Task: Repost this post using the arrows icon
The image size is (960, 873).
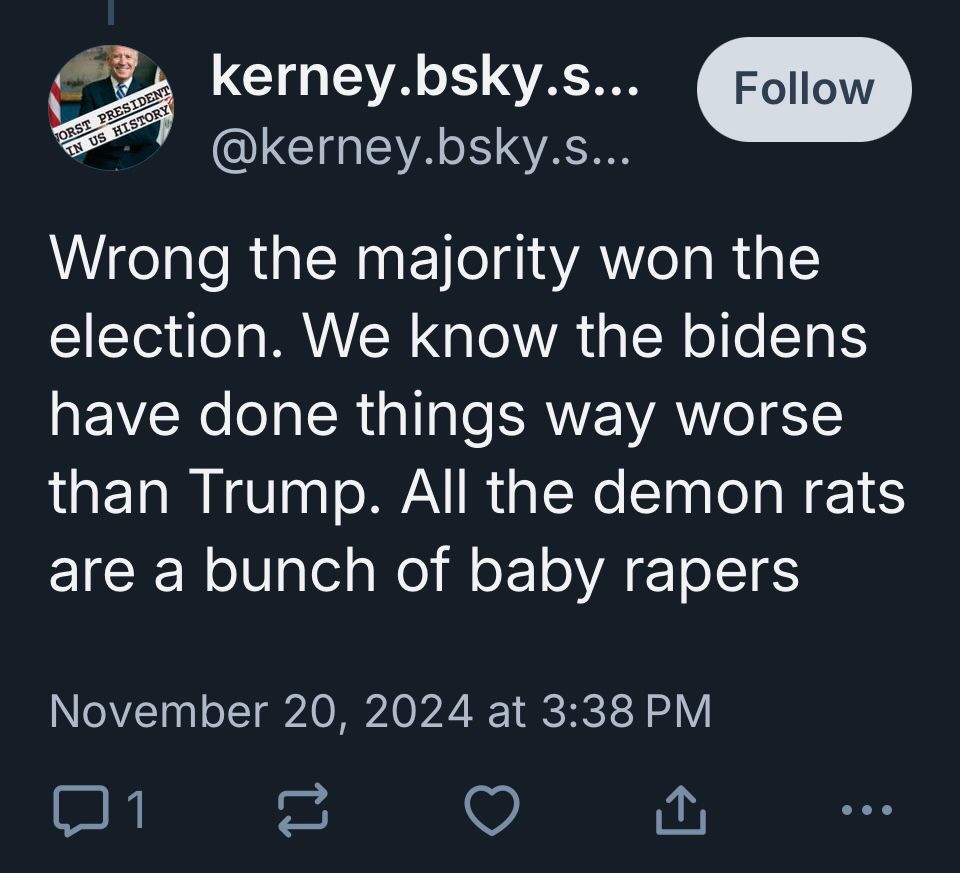Action: pyautogui.click(x=301, y=810)
